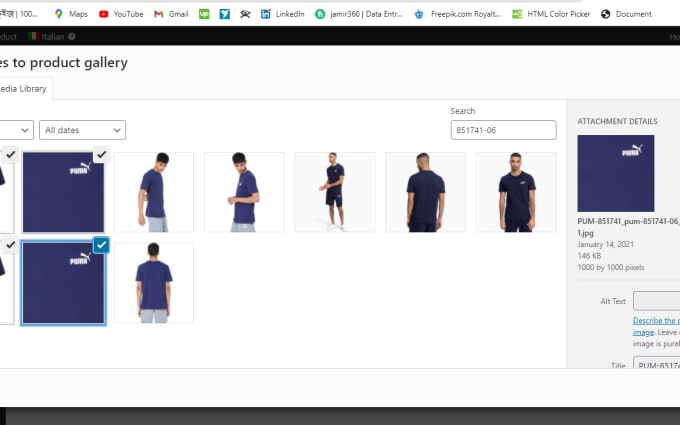Screen dimensions: 680x425
Task: Click the Alt Text input field
Action: point(657,301)
